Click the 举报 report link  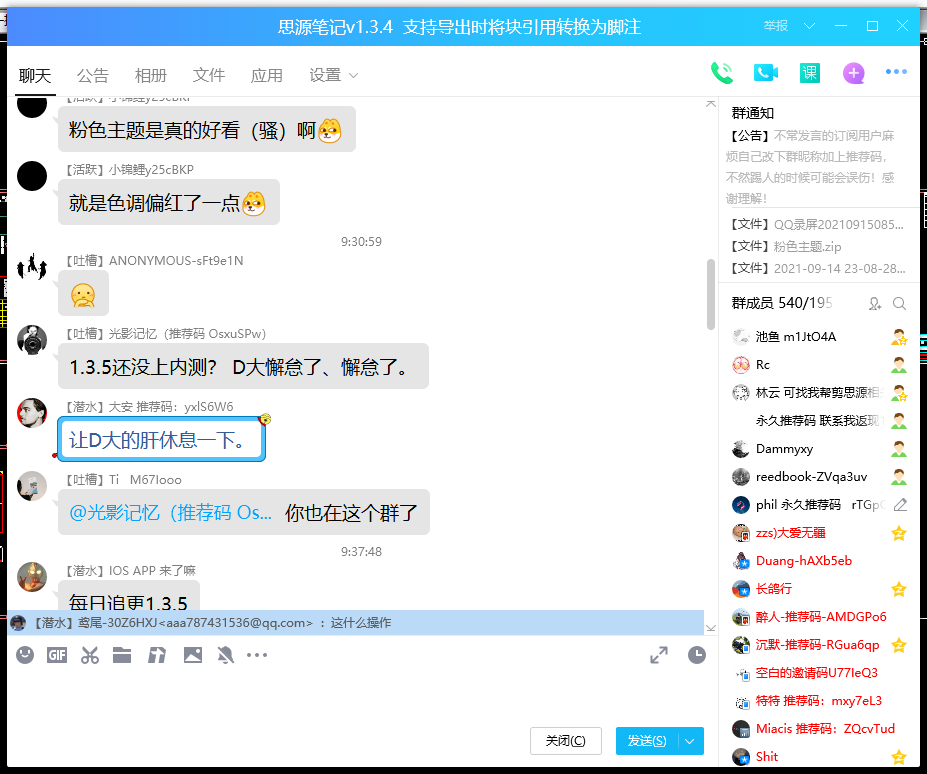click(776, 26)
